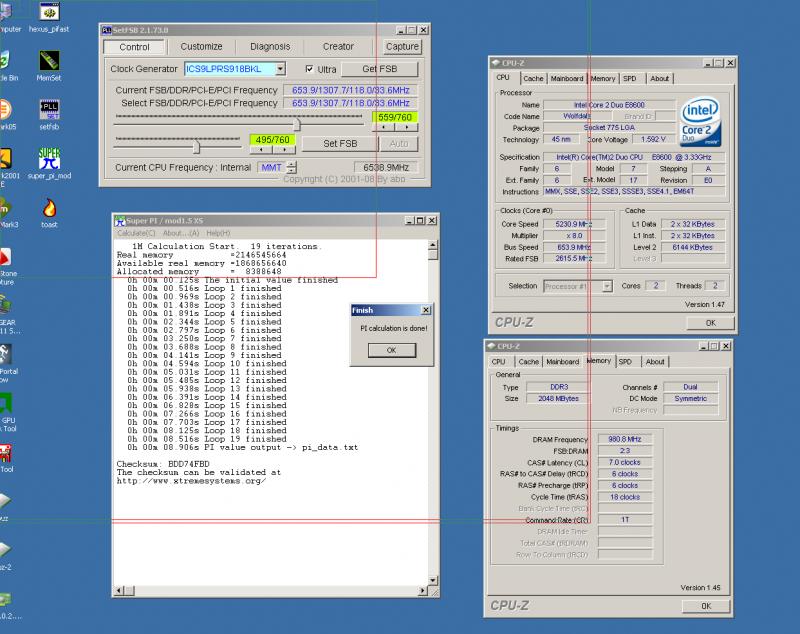
Task: Select the toast flame desktop icon
Action: (49, 208)
